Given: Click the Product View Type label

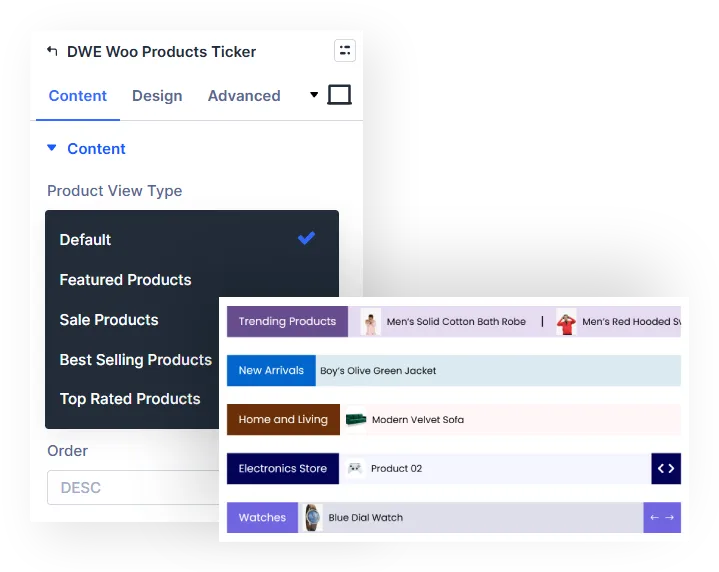Looking at the screenshot, I should pyautogui.click(x=115, y=190).
